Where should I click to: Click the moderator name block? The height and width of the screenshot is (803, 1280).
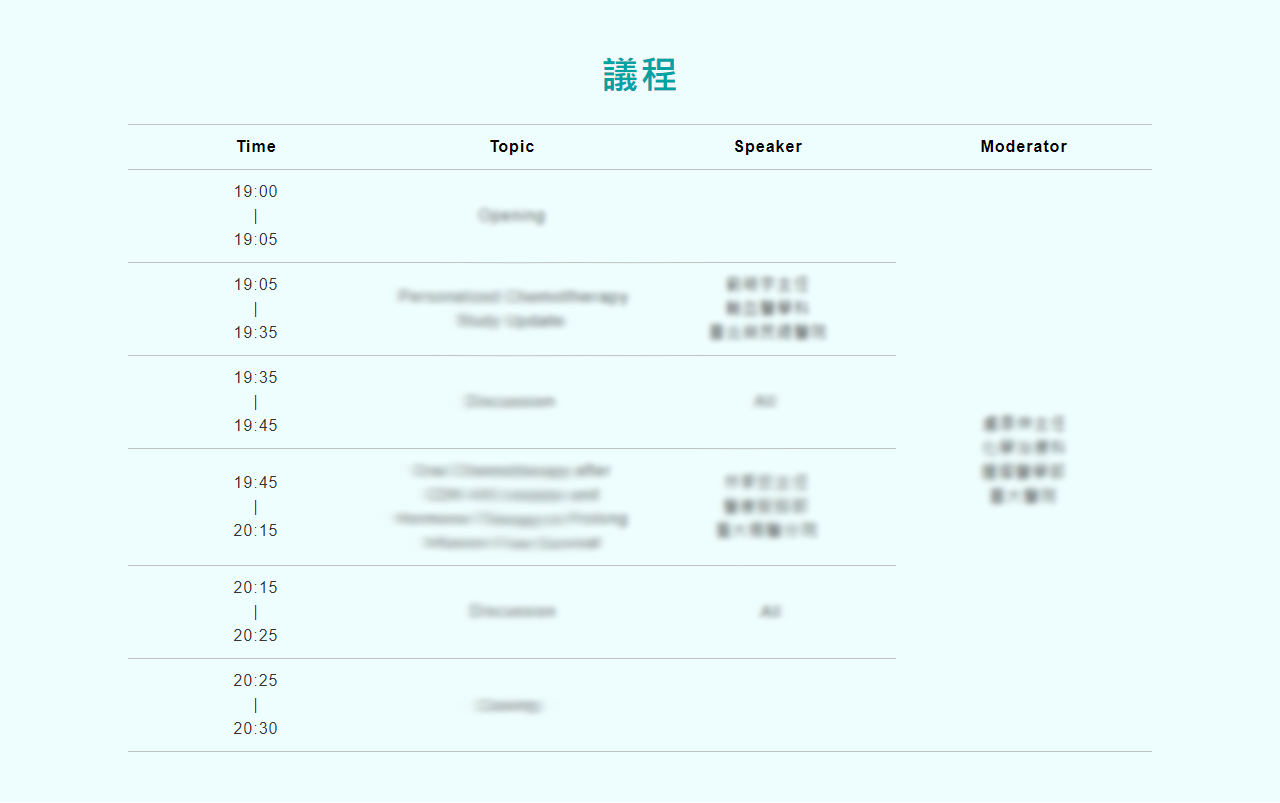[1023, 460]
